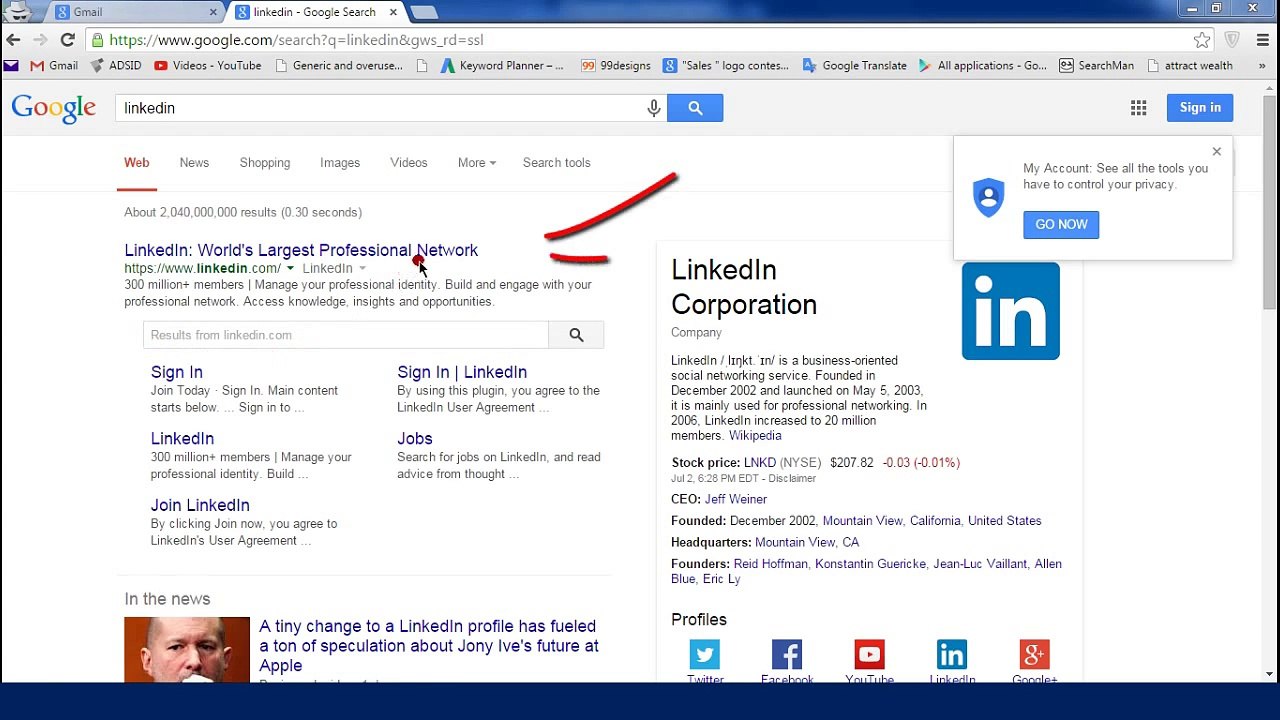Screen dimensions: 1280x720
Task: Click the LNKD stock ticker link
Action: point(760,463)
